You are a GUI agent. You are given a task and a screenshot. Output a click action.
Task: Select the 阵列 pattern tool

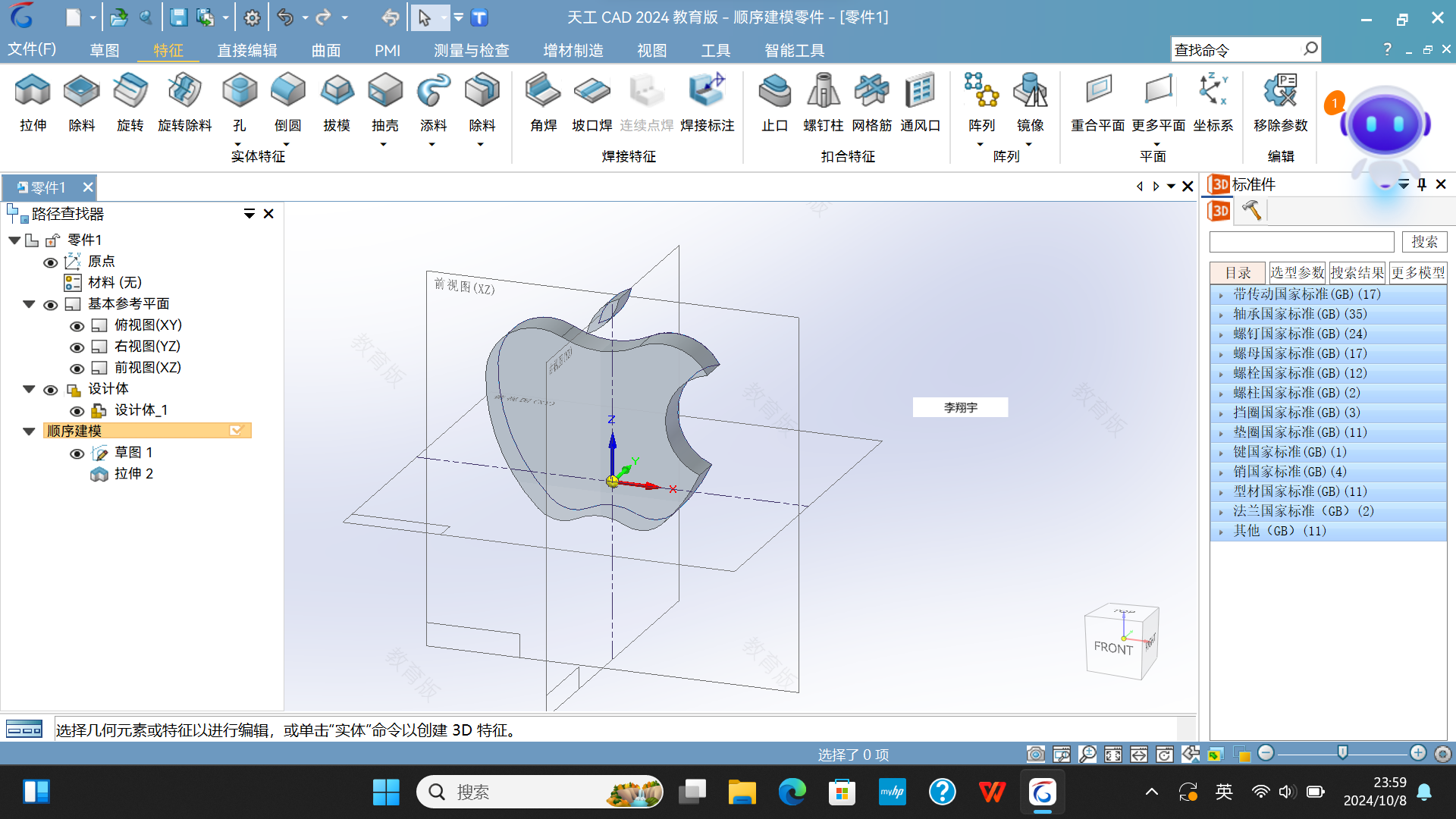click(x=981, y=102)
